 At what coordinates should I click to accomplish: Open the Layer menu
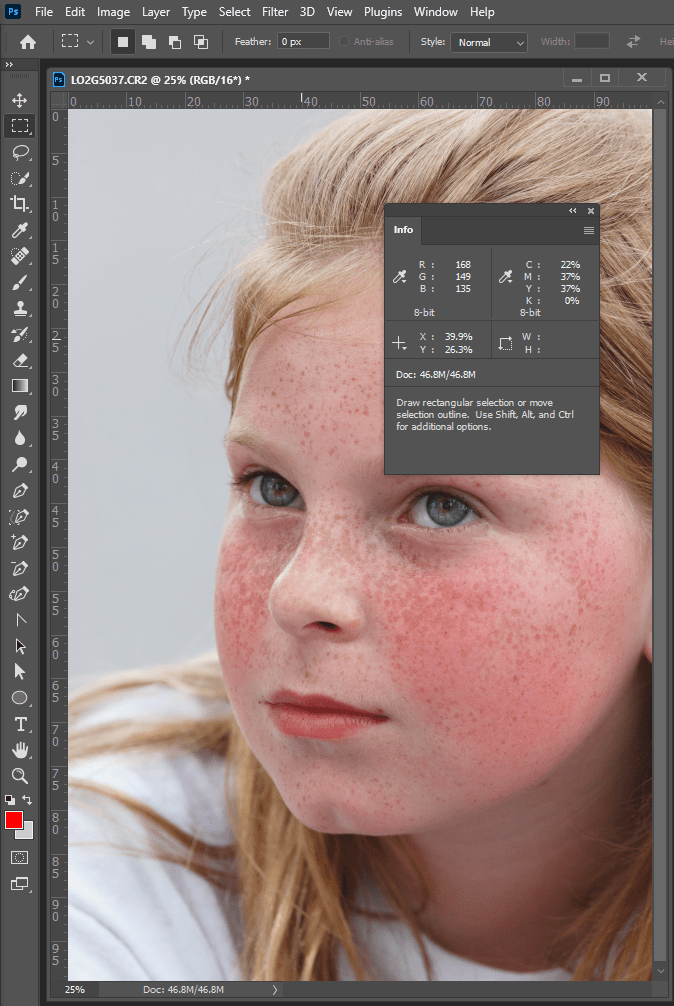point(156,12)
